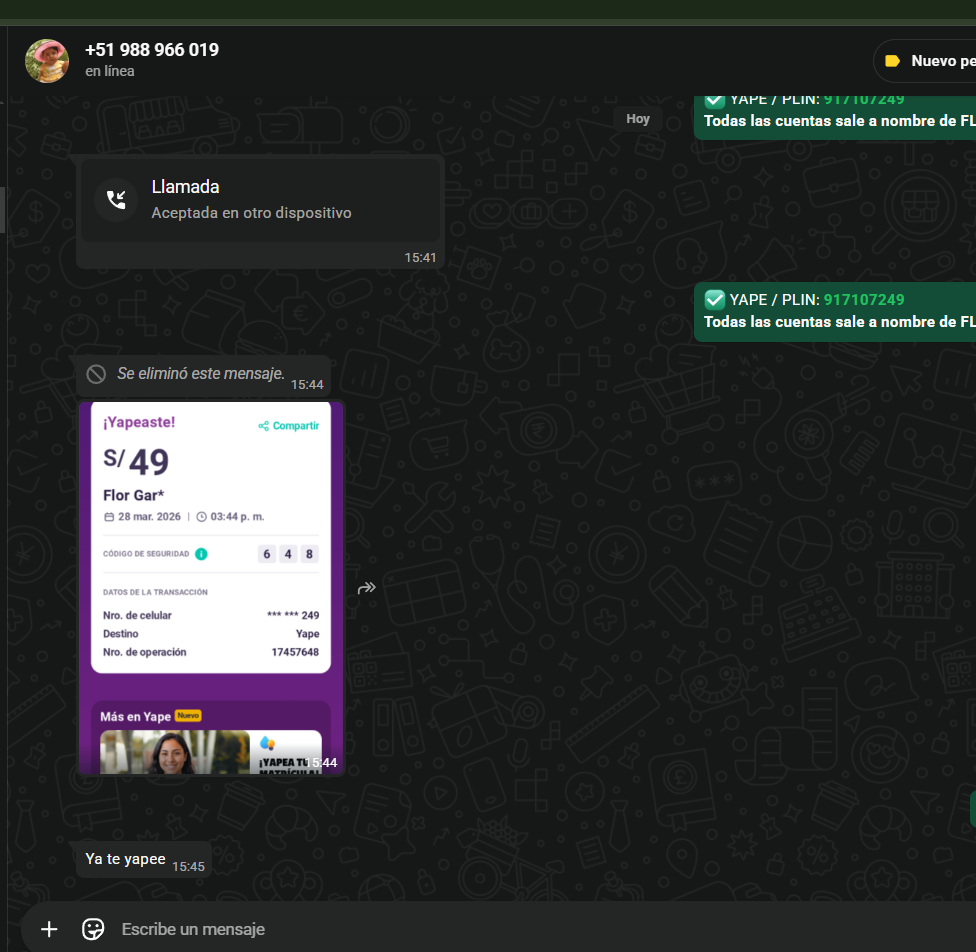Click the Aceptada en otro dispositivo text
Viewport: 976px width, 952px height.
point(251,213)
